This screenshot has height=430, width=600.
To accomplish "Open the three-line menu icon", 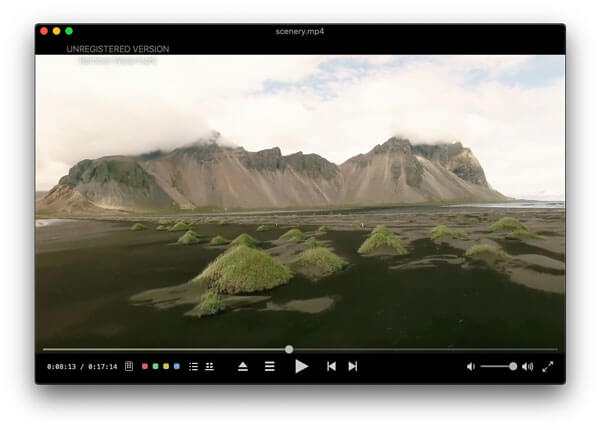I will pos(270,366).
